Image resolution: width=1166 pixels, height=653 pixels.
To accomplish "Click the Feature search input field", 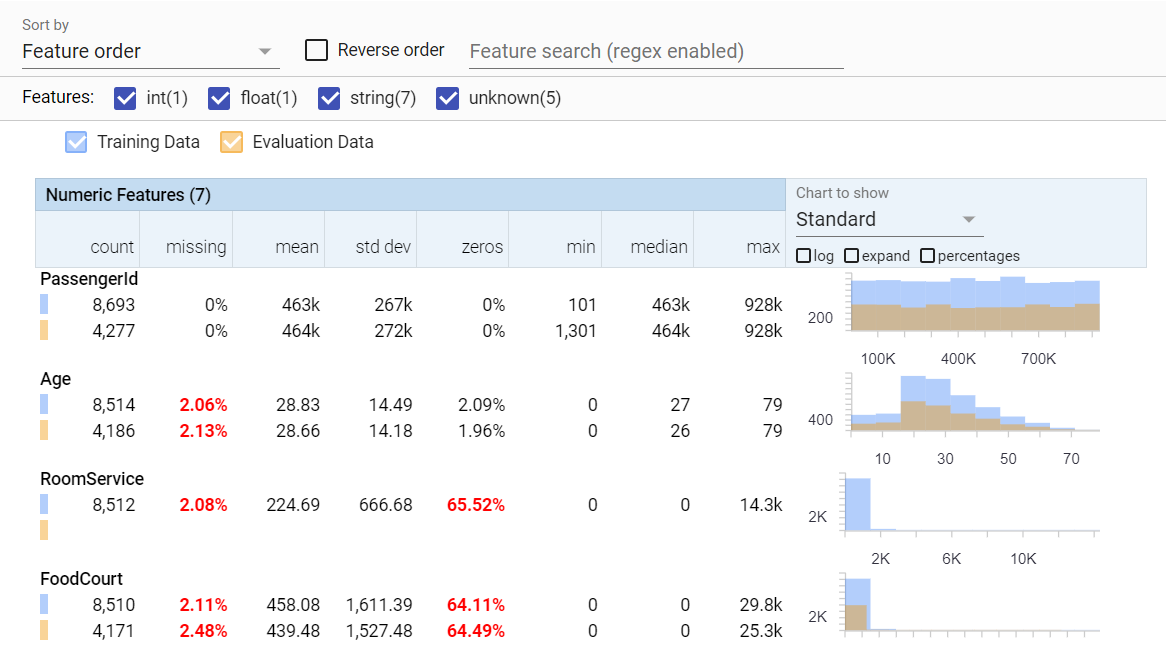I will (656, 51).
